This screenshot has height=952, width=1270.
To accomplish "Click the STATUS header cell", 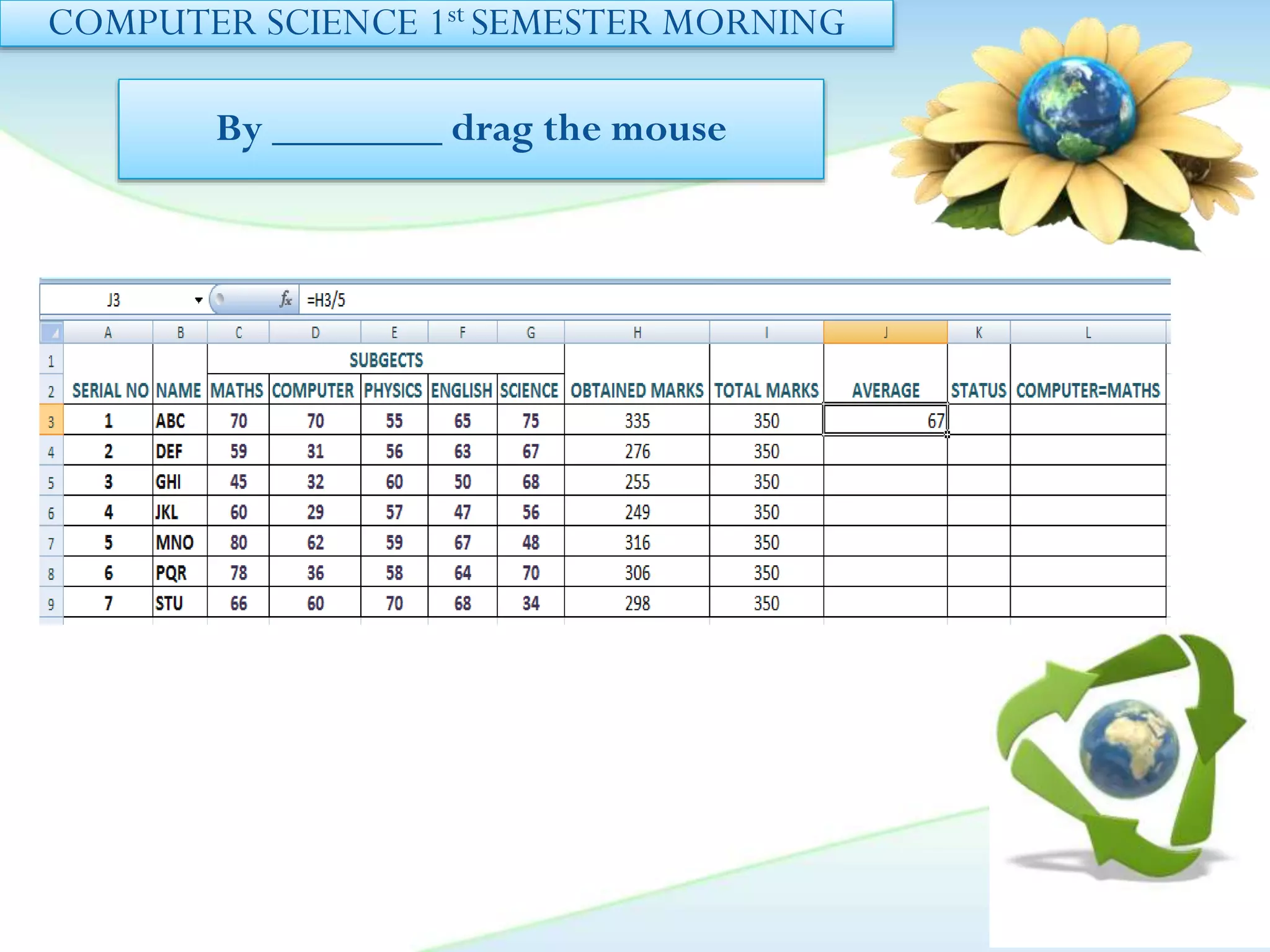I will (979, 375).
